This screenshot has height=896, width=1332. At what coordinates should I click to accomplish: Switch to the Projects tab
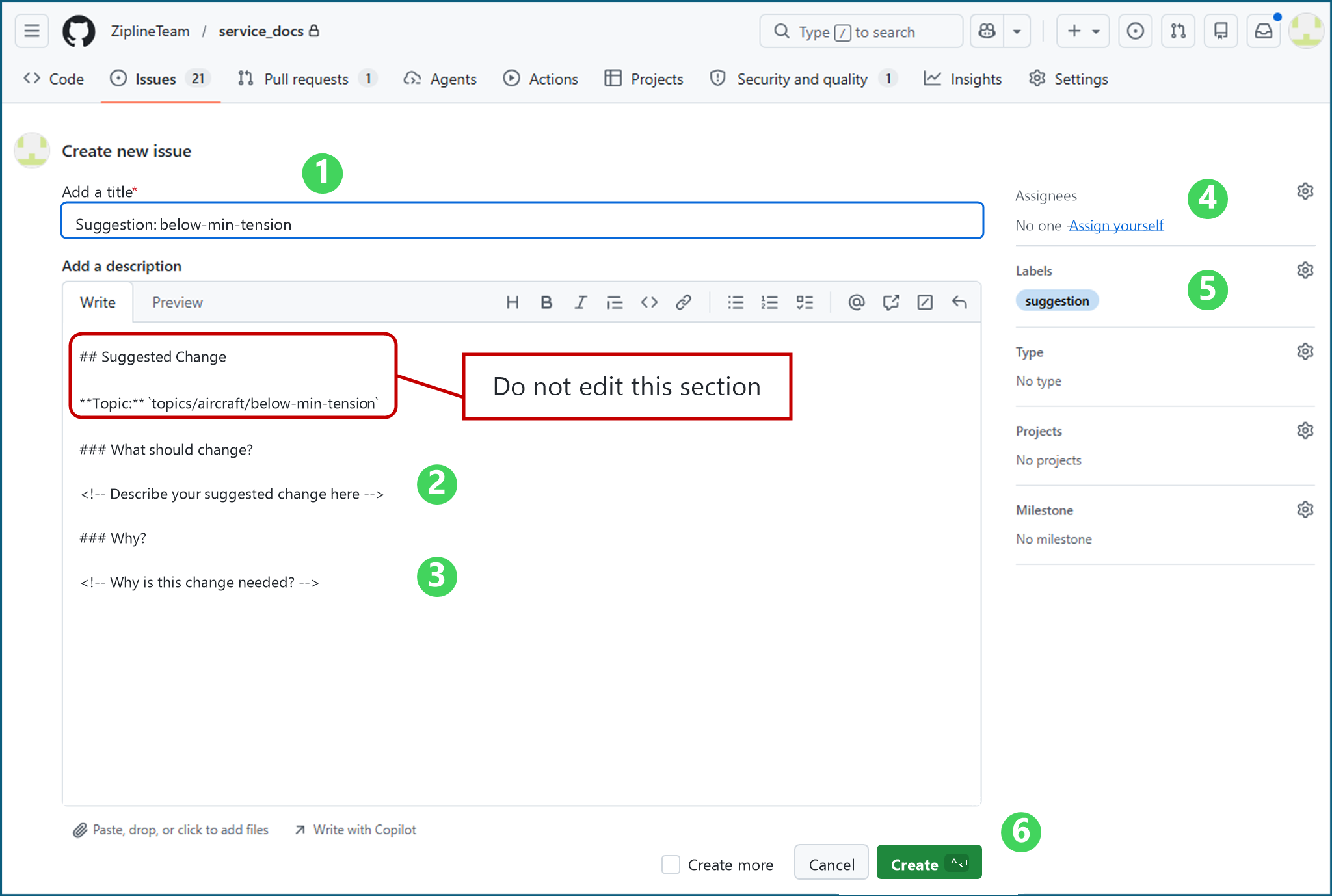(x=644, y=79)
